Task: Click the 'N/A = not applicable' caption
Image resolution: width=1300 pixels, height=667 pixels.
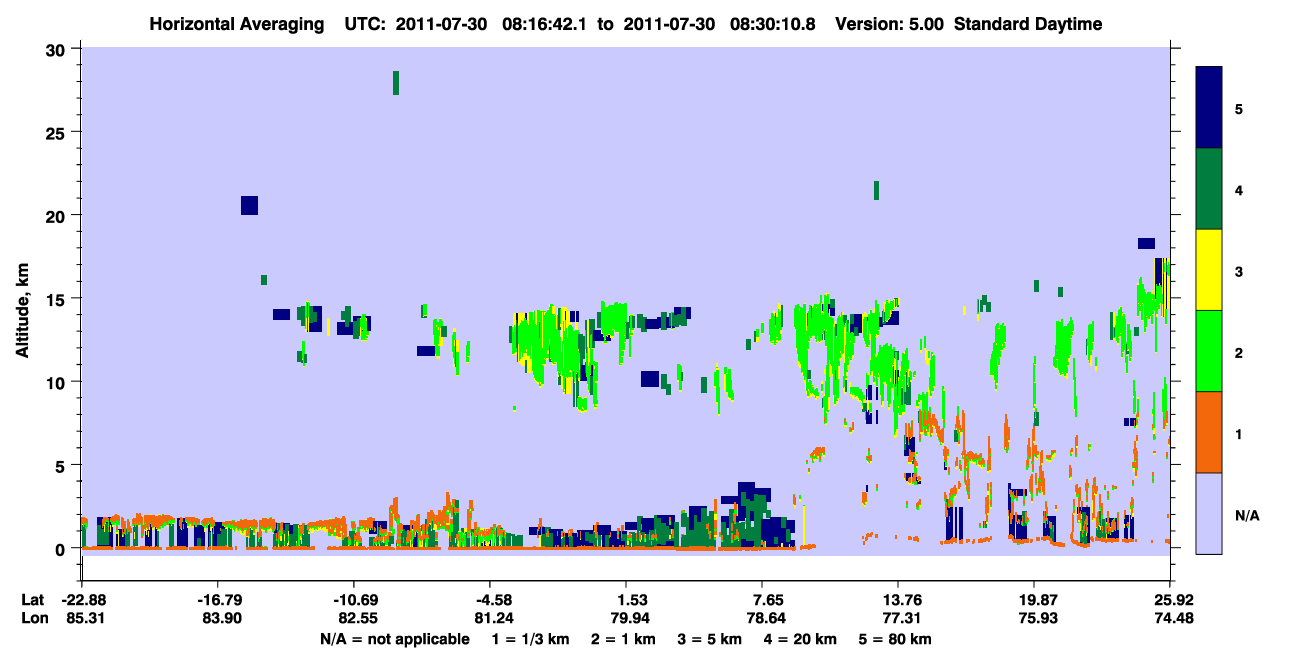Action: 394,639
